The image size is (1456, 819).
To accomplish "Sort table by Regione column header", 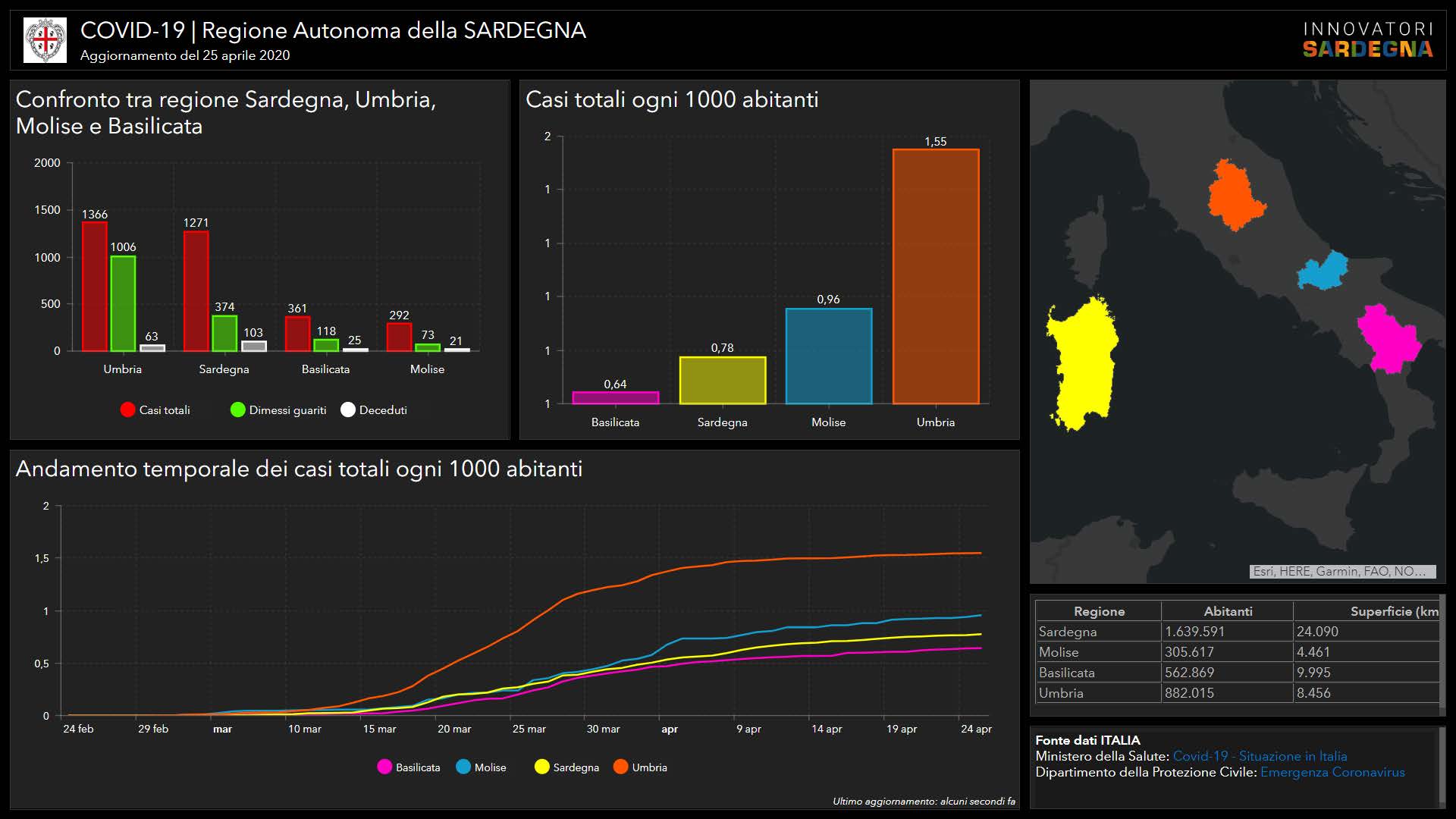I will click(1098, 611).
